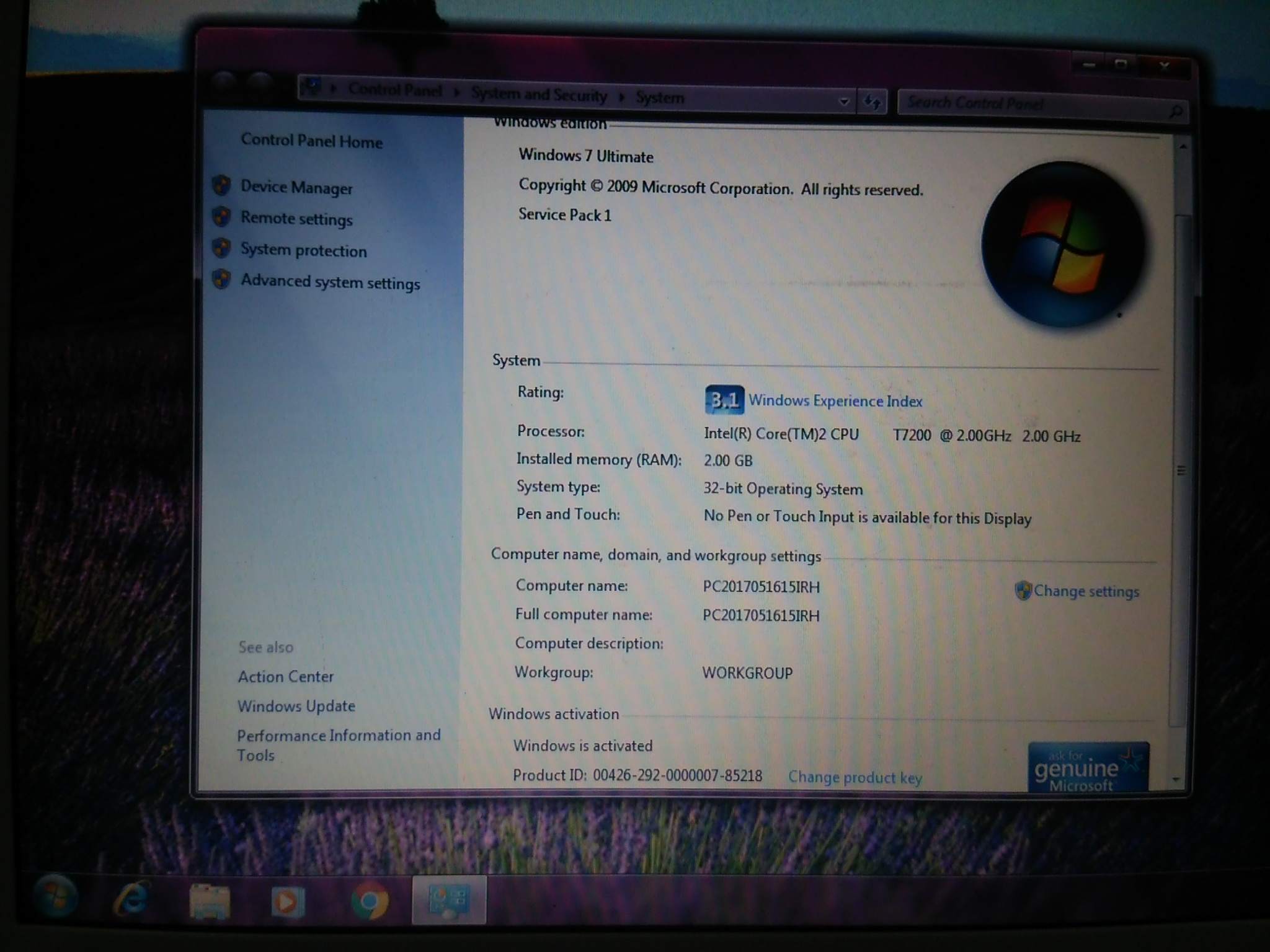Click the Search Control Panel box
Screen dimensions: 1270x952
pos(1029,104)
